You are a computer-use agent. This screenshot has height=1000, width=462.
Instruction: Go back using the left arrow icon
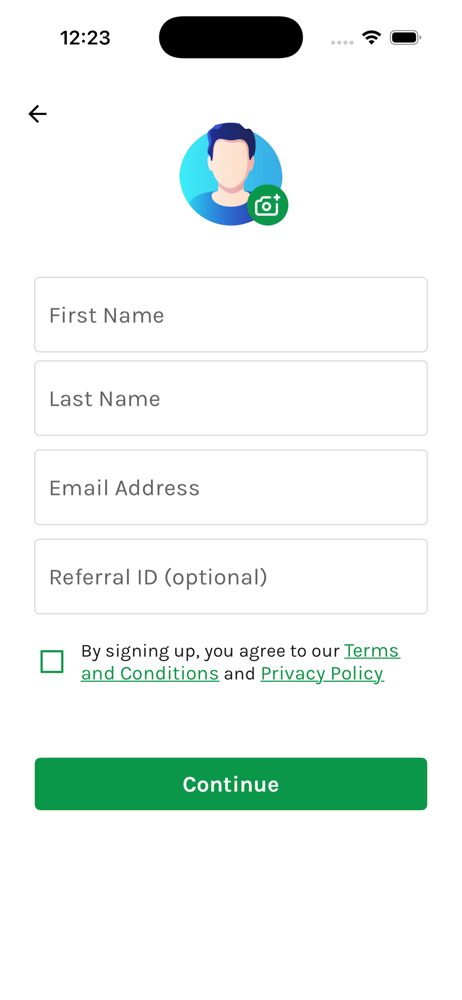click(x=38, y=114)
